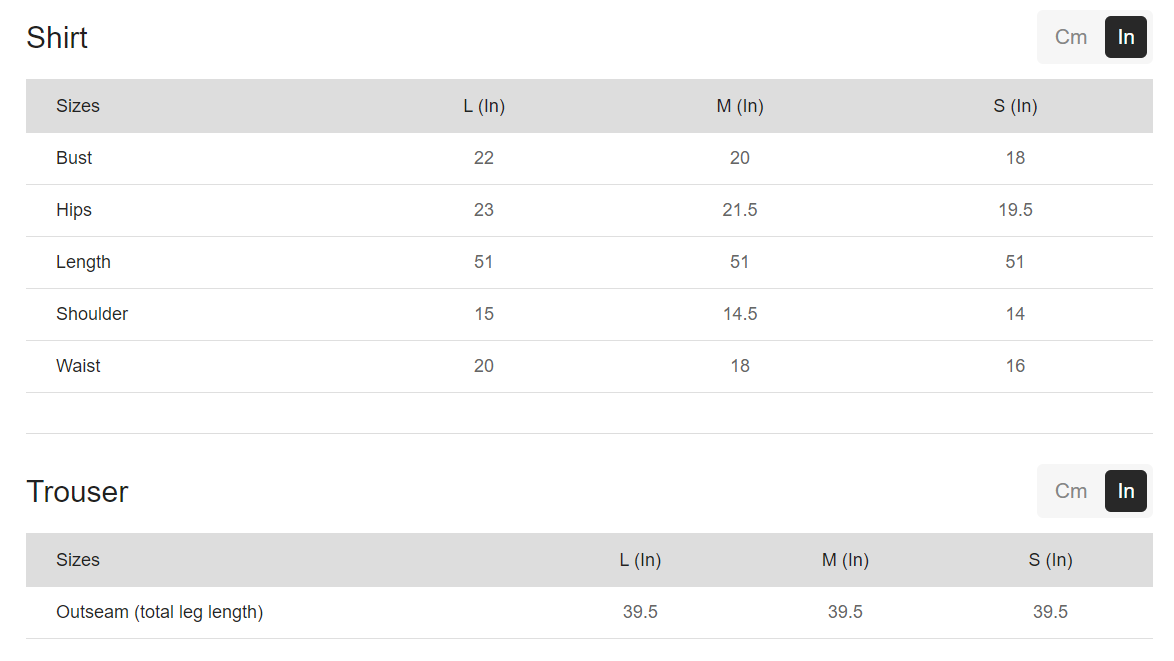This screenshot has height=661, width=1174.
Task: Click the S (In) header in the Shirt table
Action: pyautogui.click(x=1015, y=106)
